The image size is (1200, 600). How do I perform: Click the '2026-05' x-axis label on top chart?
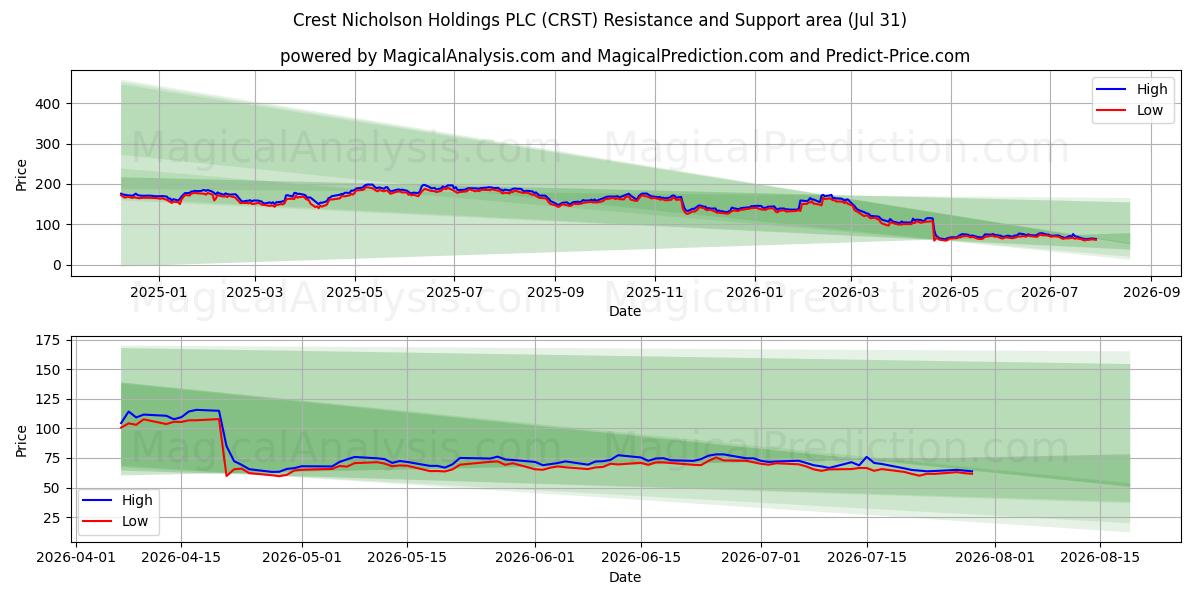[950, 292]
